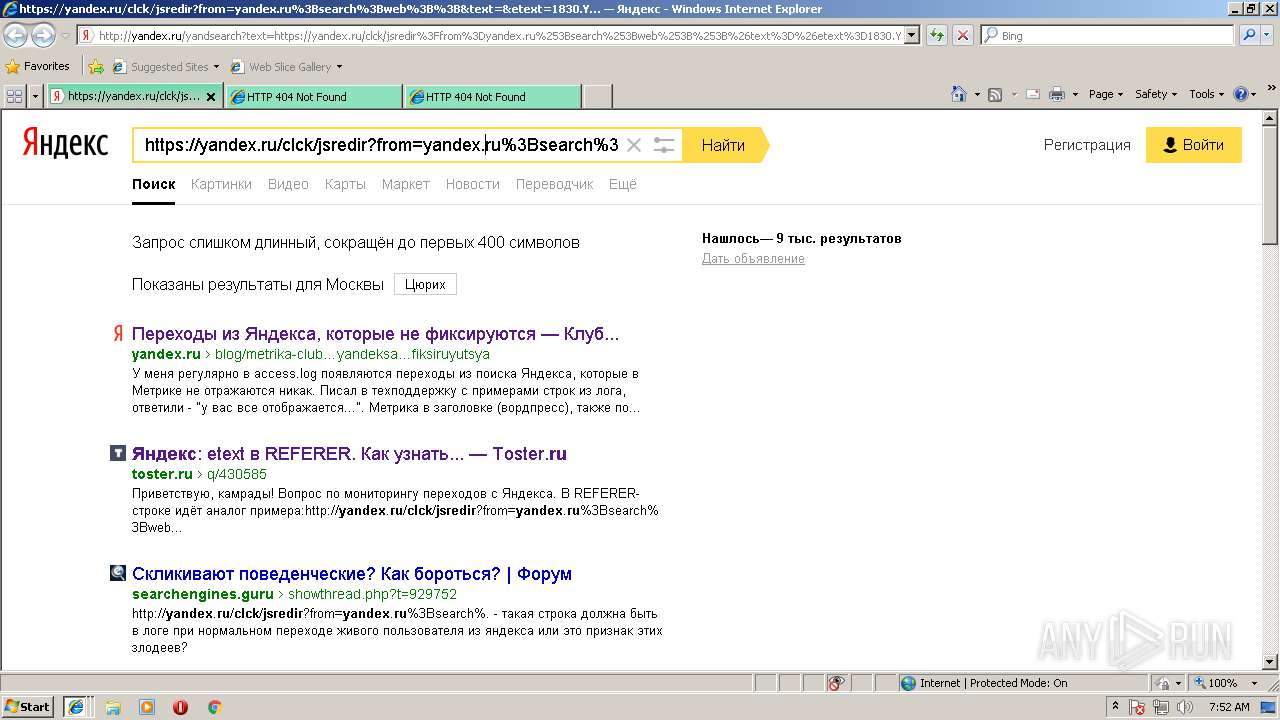This screenshot has width=1280, height=720.
Task: Click the Войти login button
Action: pyautogui.click(x=1194, y=145)
